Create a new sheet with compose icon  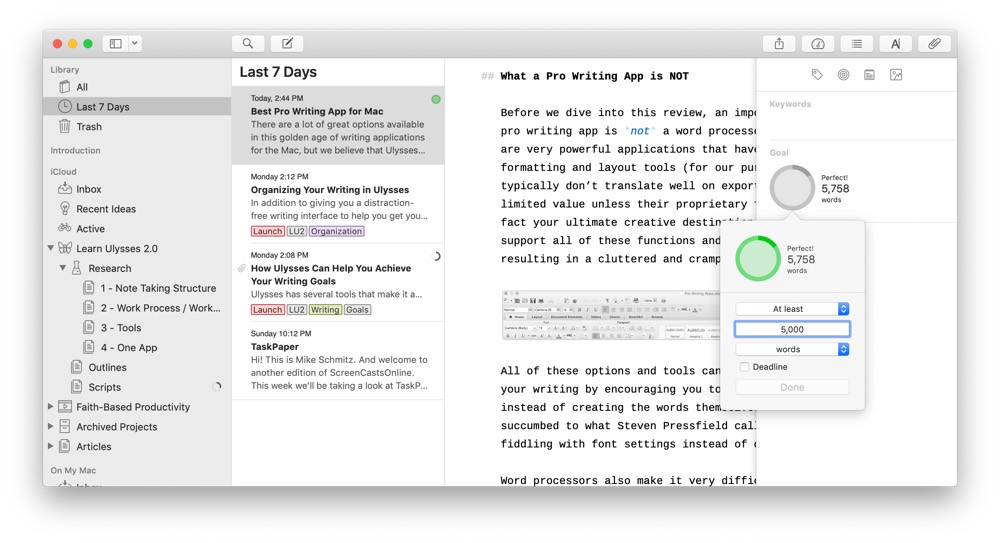[x=287, y=43]
